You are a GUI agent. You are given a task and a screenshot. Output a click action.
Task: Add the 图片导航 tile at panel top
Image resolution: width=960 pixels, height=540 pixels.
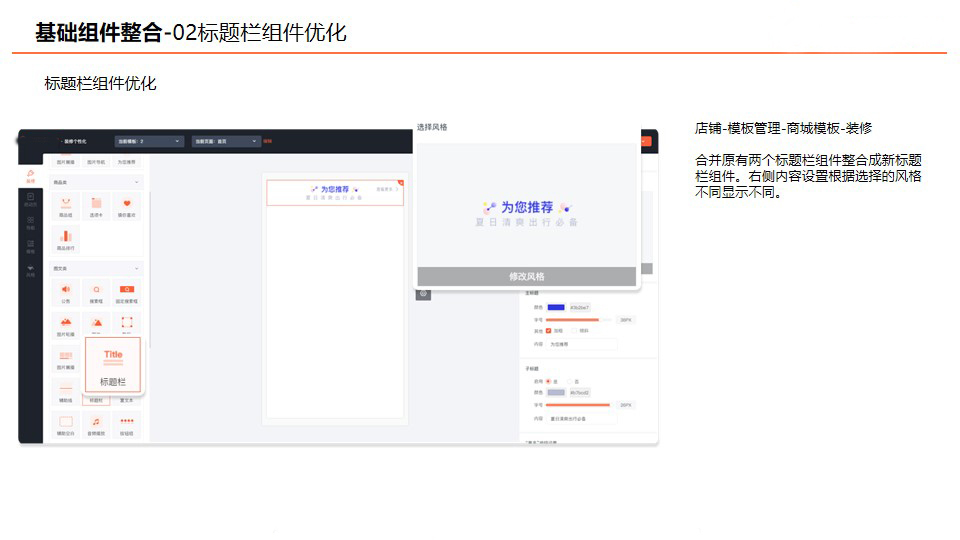click(96, 162)
